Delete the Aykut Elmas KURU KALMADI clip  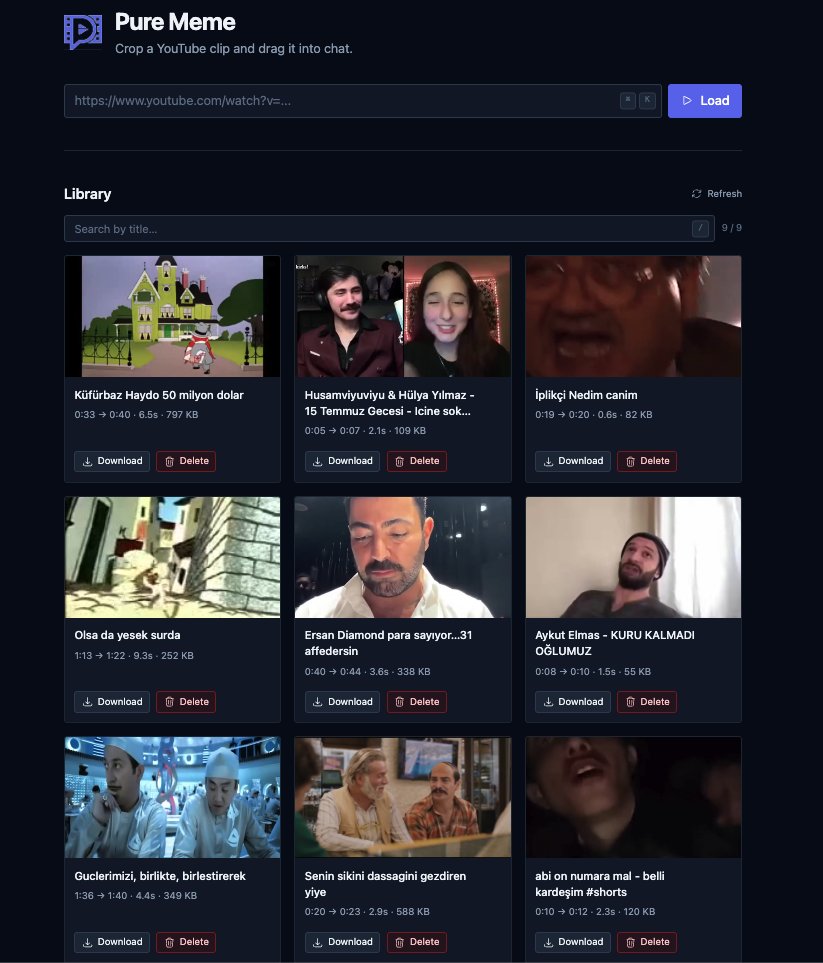[x=647, y=702]
